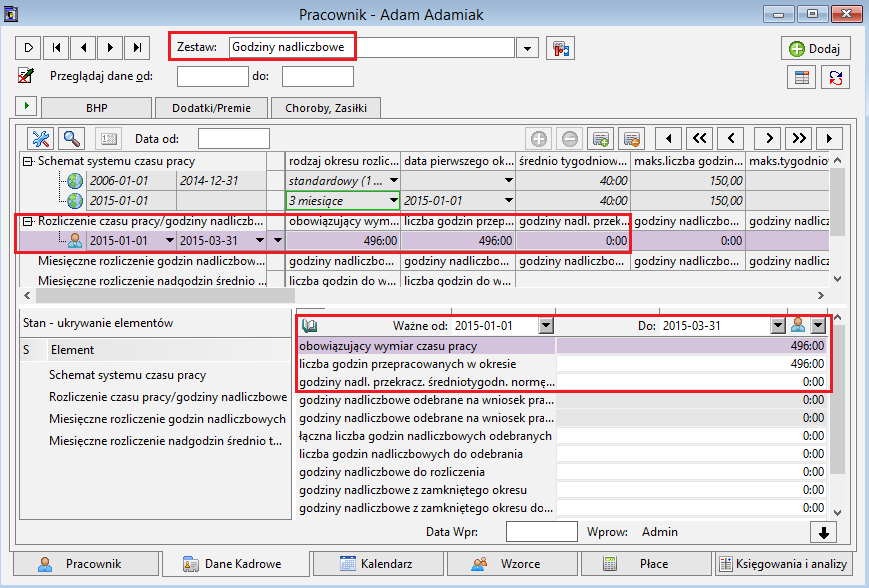
Task: Click the 'do:' date input field
Action: tap(318, 76)
